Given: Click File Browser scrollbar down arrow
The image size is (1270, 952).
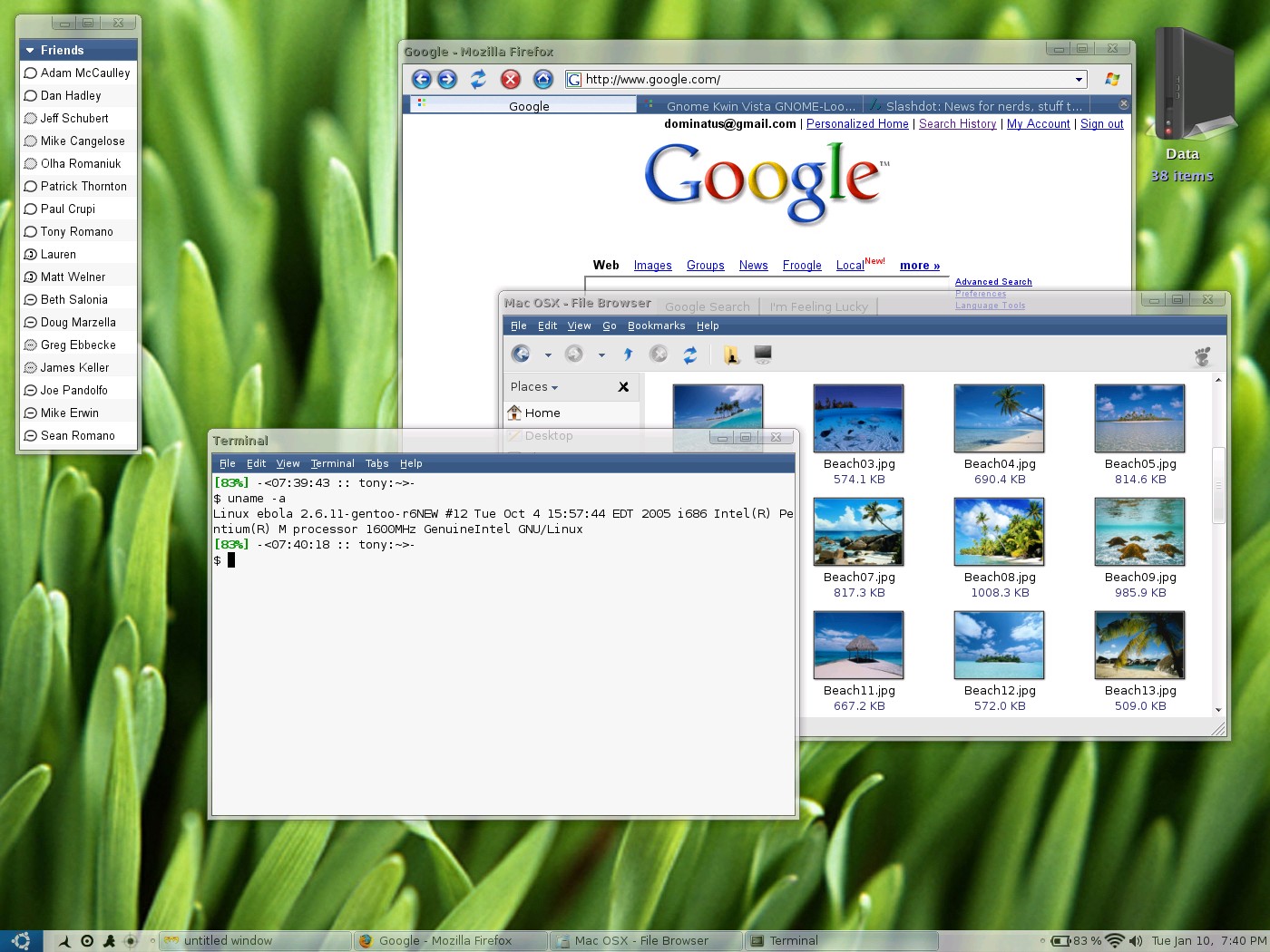Looking at the screenshot, I should point(1218,710).
